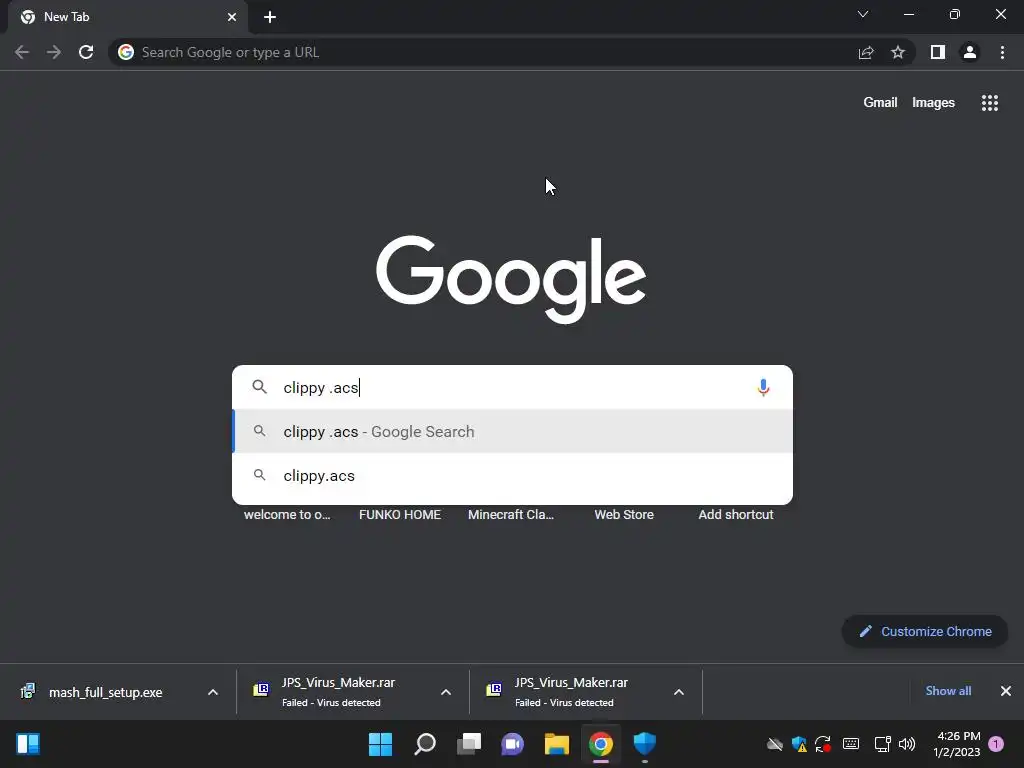The height and width of the screenshot is (768, 1024).
Task: Open volume control tray icon
Action: 907,744
